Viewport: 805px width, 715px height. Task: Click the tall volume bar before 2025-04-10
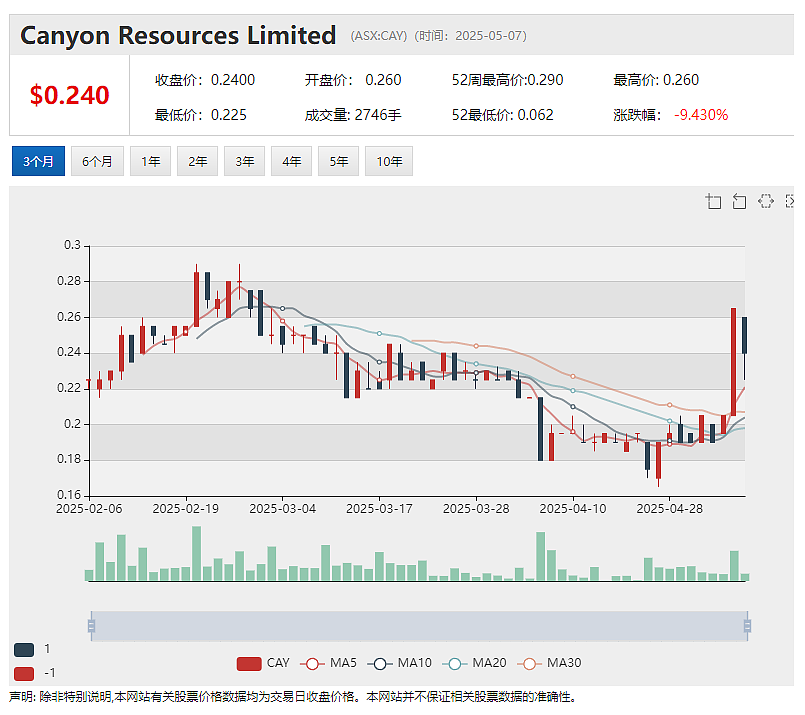(x=541, y=556)
